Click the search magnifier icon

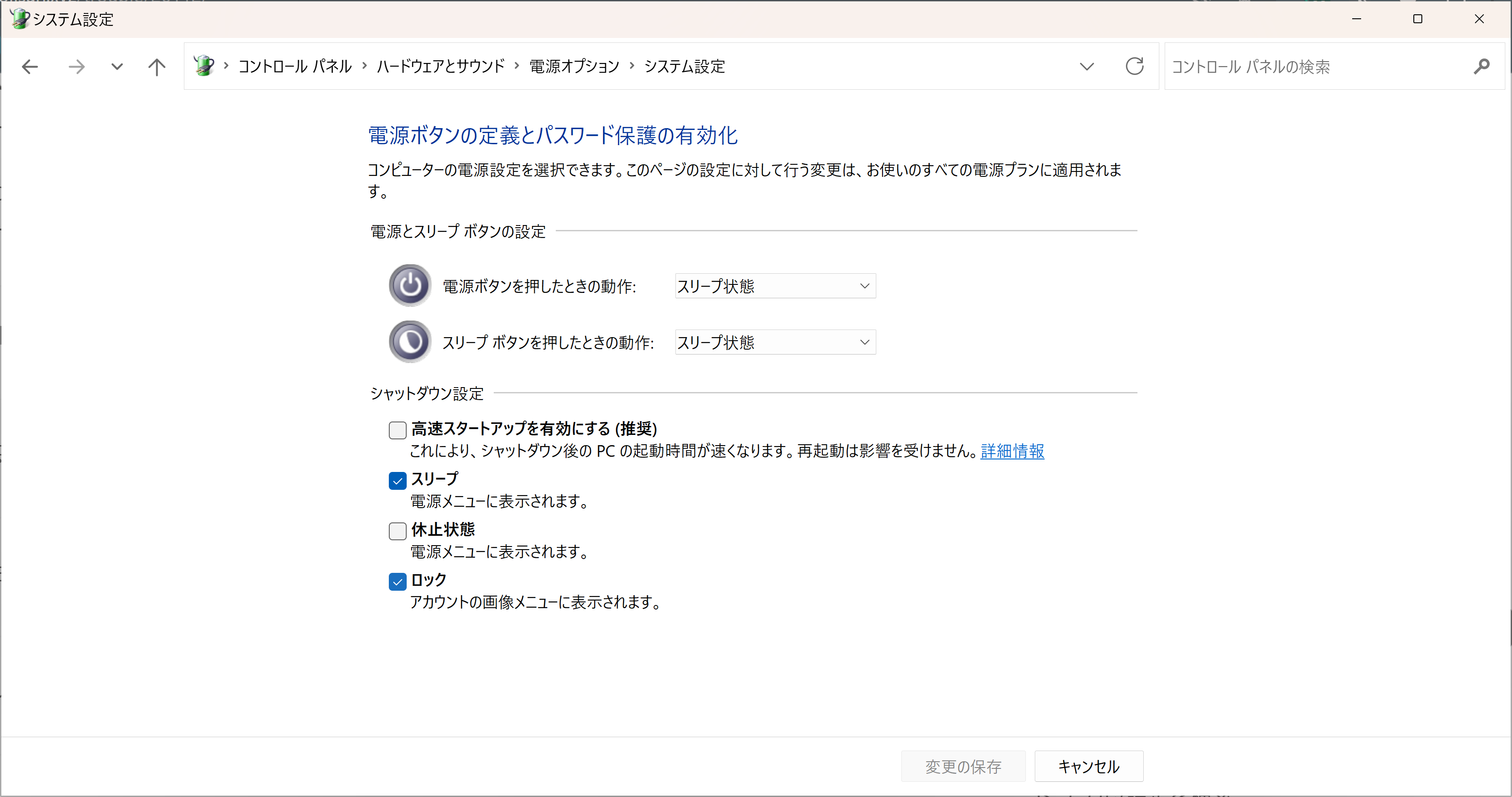click(1482, 67)
